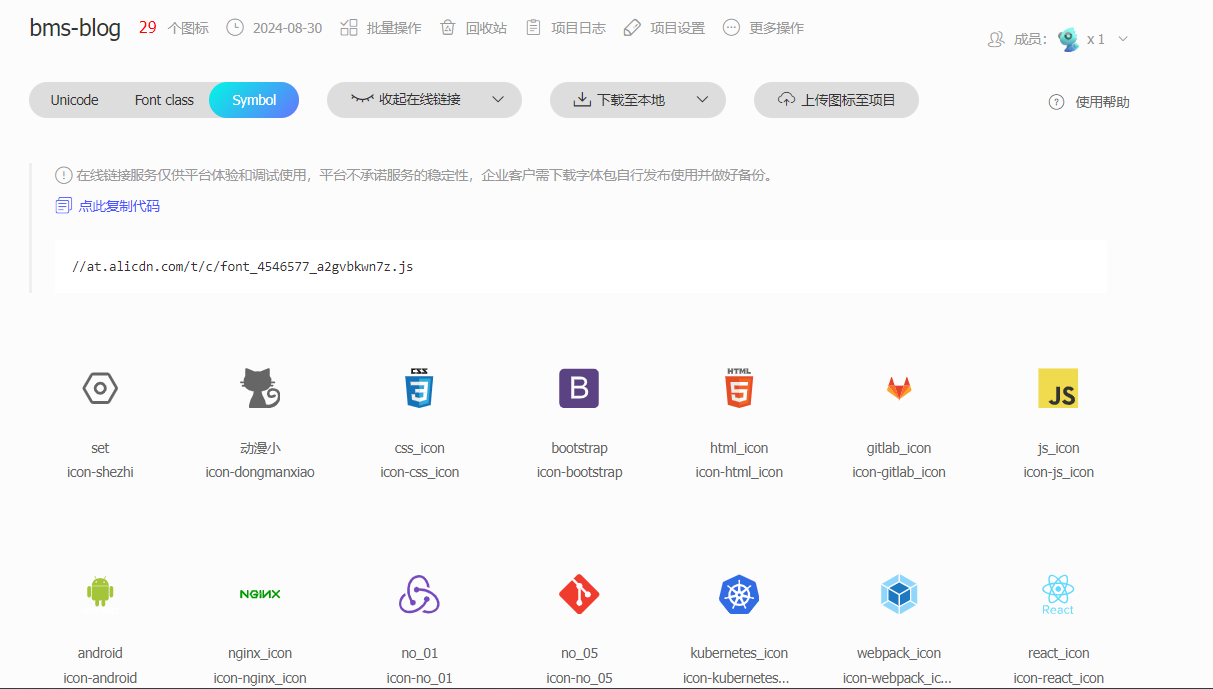Click the kubernetes_icon helm icon

(x=738, y=594)
